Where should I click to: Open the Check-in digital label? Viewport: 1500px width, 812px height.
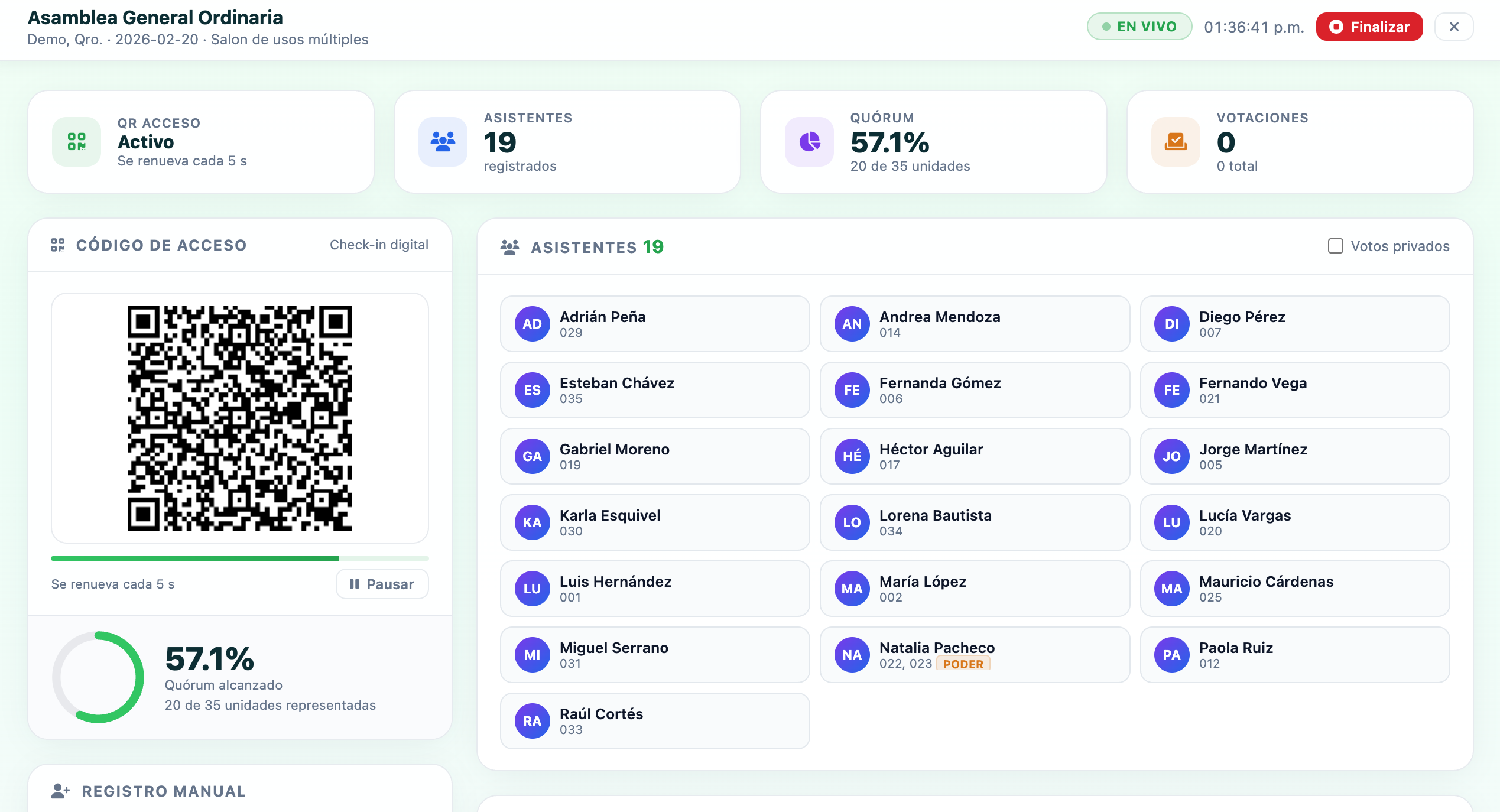[x=379, y=245]
